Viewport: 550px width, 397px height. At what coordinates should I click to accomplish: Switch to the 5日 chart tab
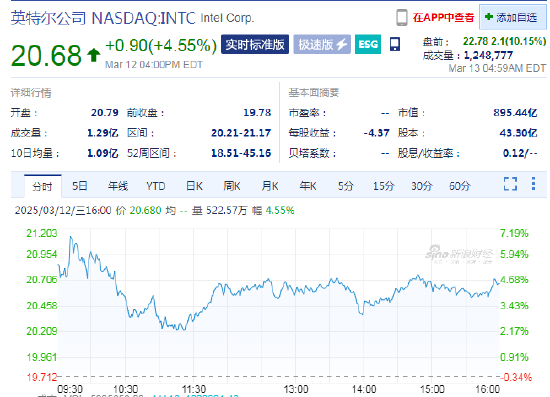point(80,186)
